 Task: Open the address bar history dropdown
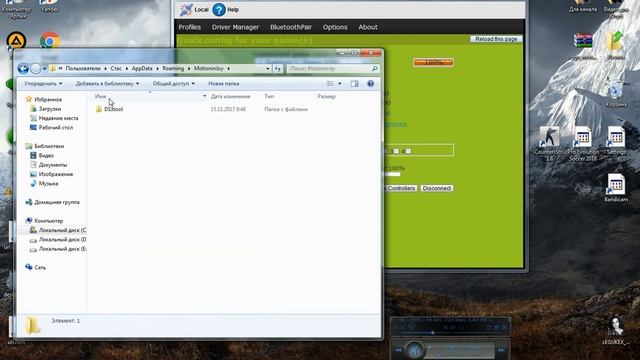pyautogui.click(x=268, y=69)
